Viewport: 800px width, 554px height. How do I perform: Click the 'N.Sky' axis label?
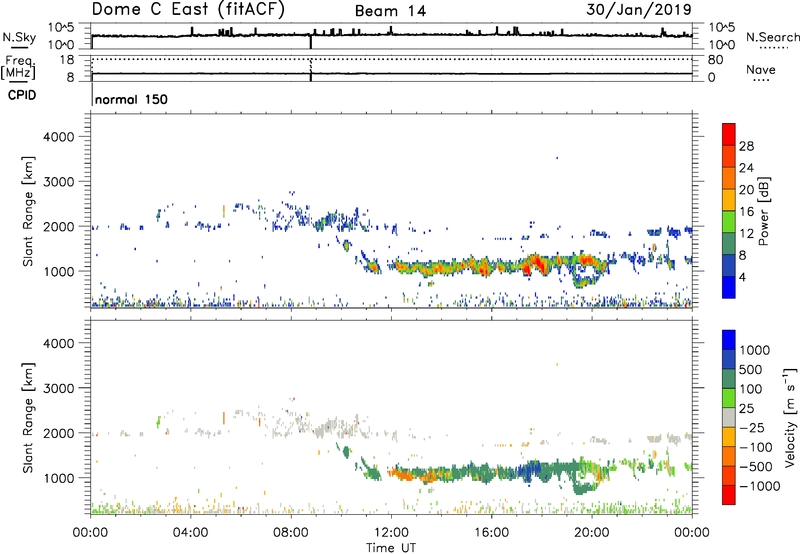[x=19, y=37]
